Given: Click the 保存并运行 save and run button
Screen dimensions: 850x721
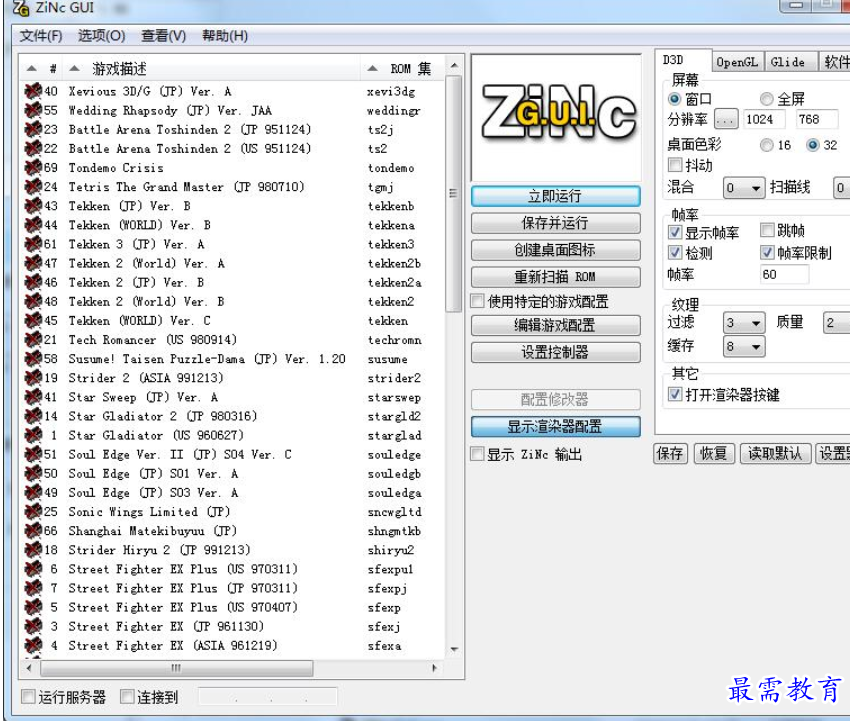Looking at the screenshot, I should [556, 223].
